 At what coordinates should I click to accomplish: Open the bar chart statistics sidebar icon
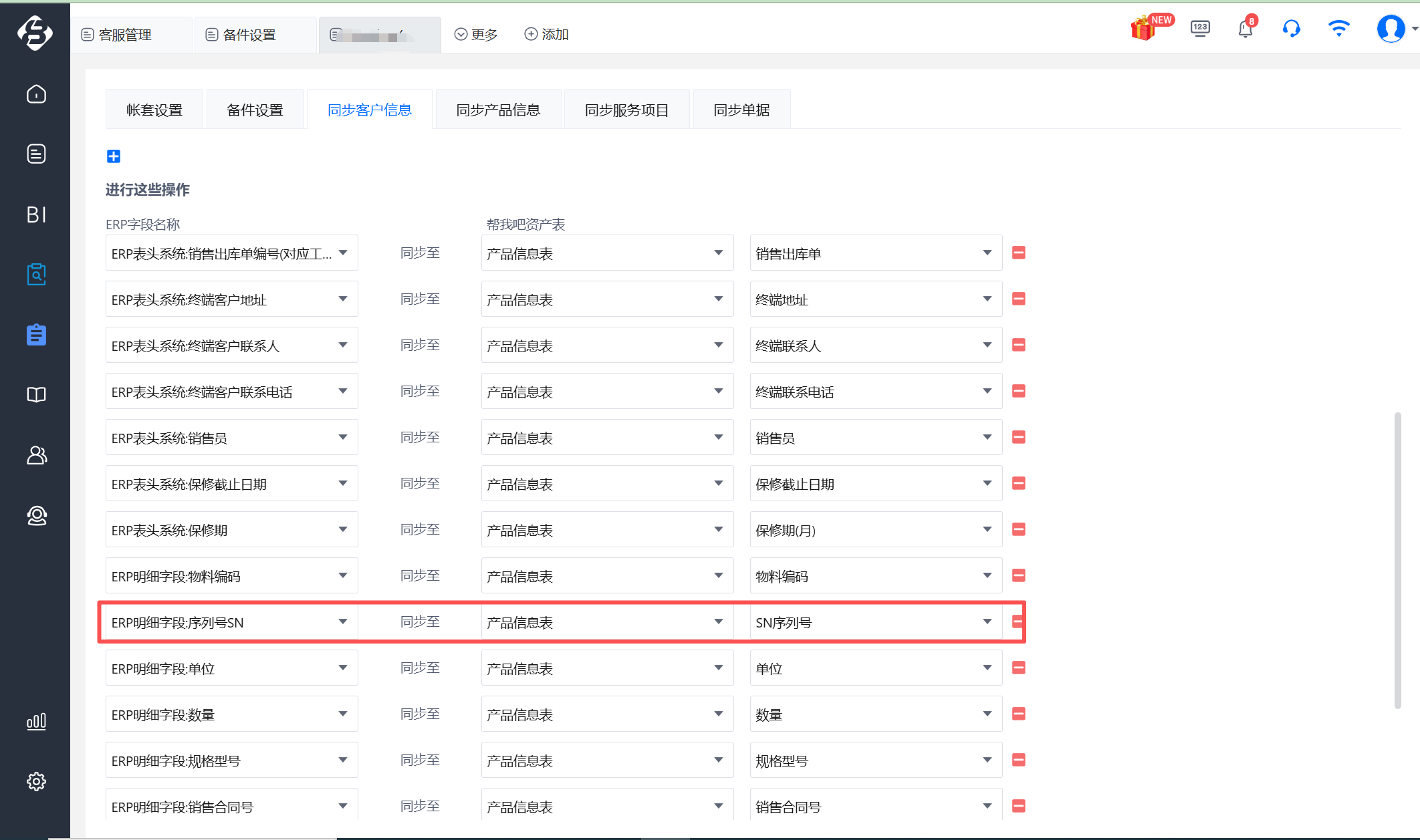(36, 721)
